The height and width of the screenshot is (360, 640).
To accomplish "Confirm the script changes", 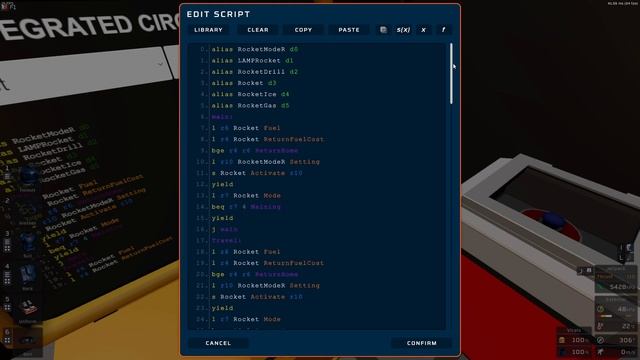I will [x=422, y=343].
